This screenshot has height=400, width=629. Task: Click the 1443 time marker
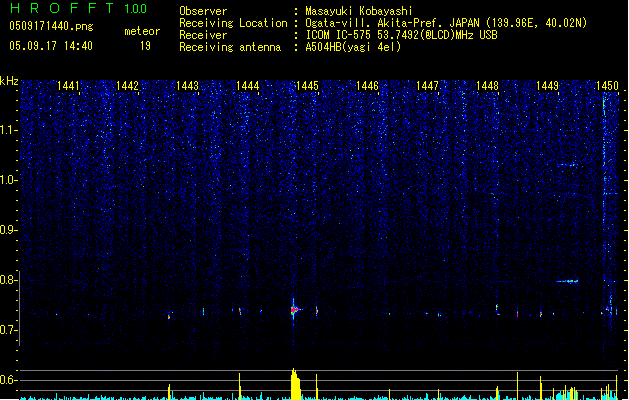click(187, 86)
